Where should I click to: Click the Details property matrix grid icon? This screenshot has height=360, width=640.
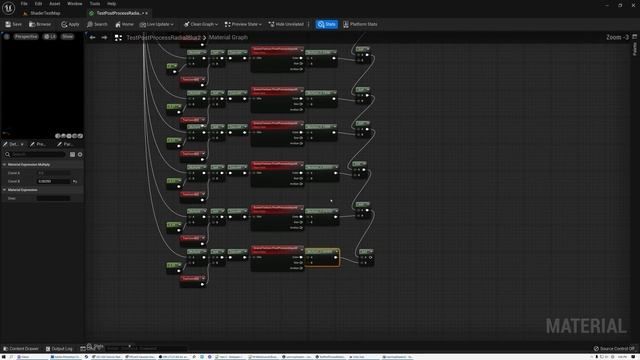pos(72,155)
